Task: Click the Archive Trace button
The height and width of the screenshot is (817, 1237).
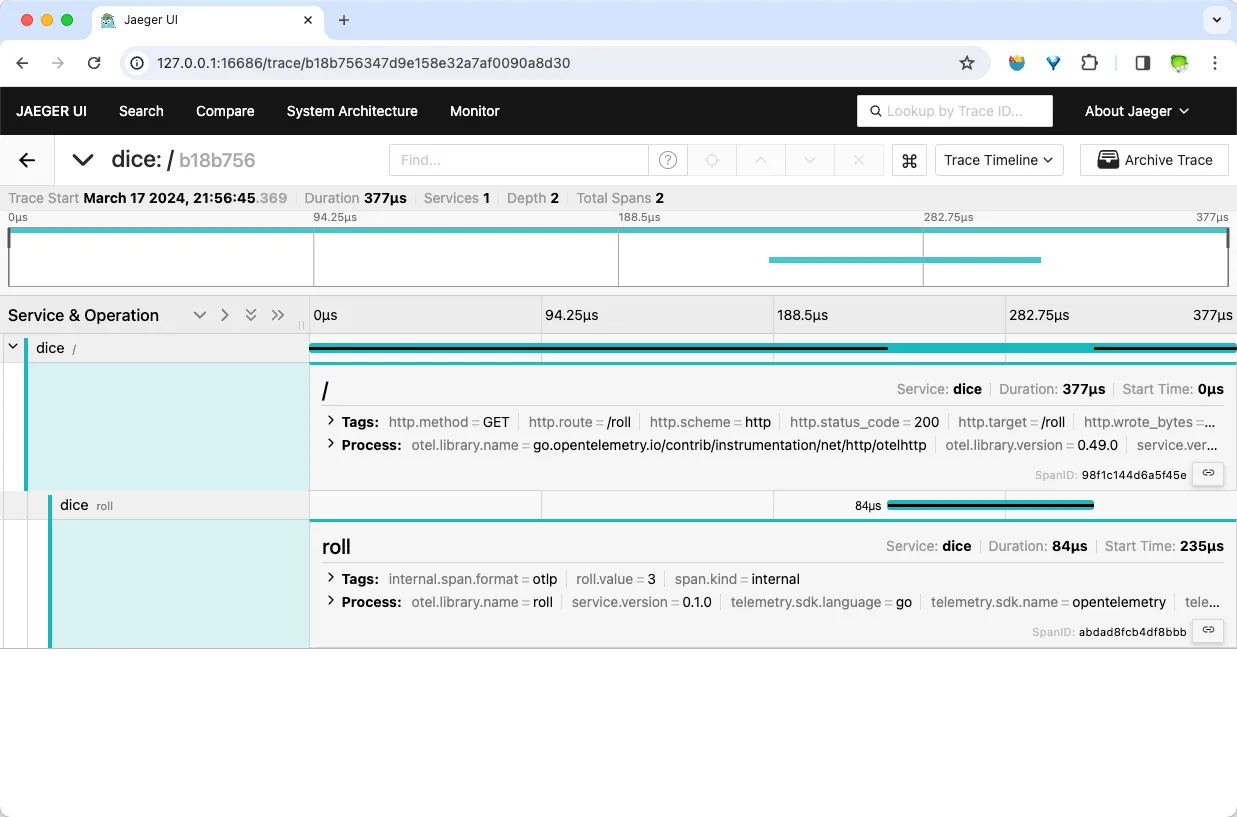Action: (x=1154, y=160)
